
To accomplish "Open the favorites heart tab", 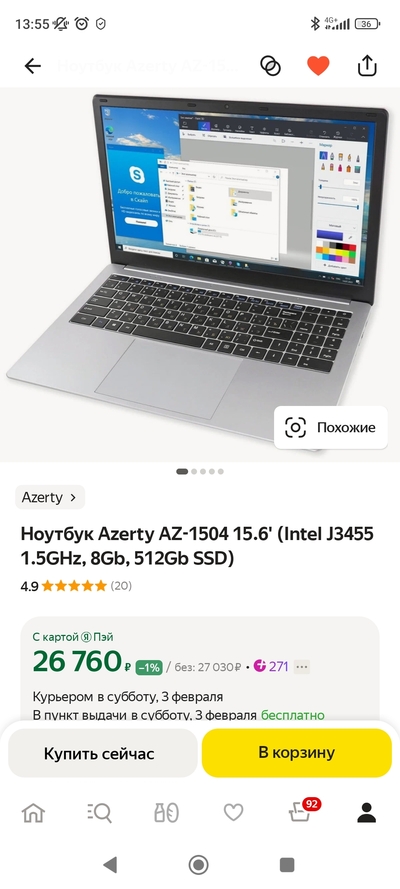I will click(233, 813).
